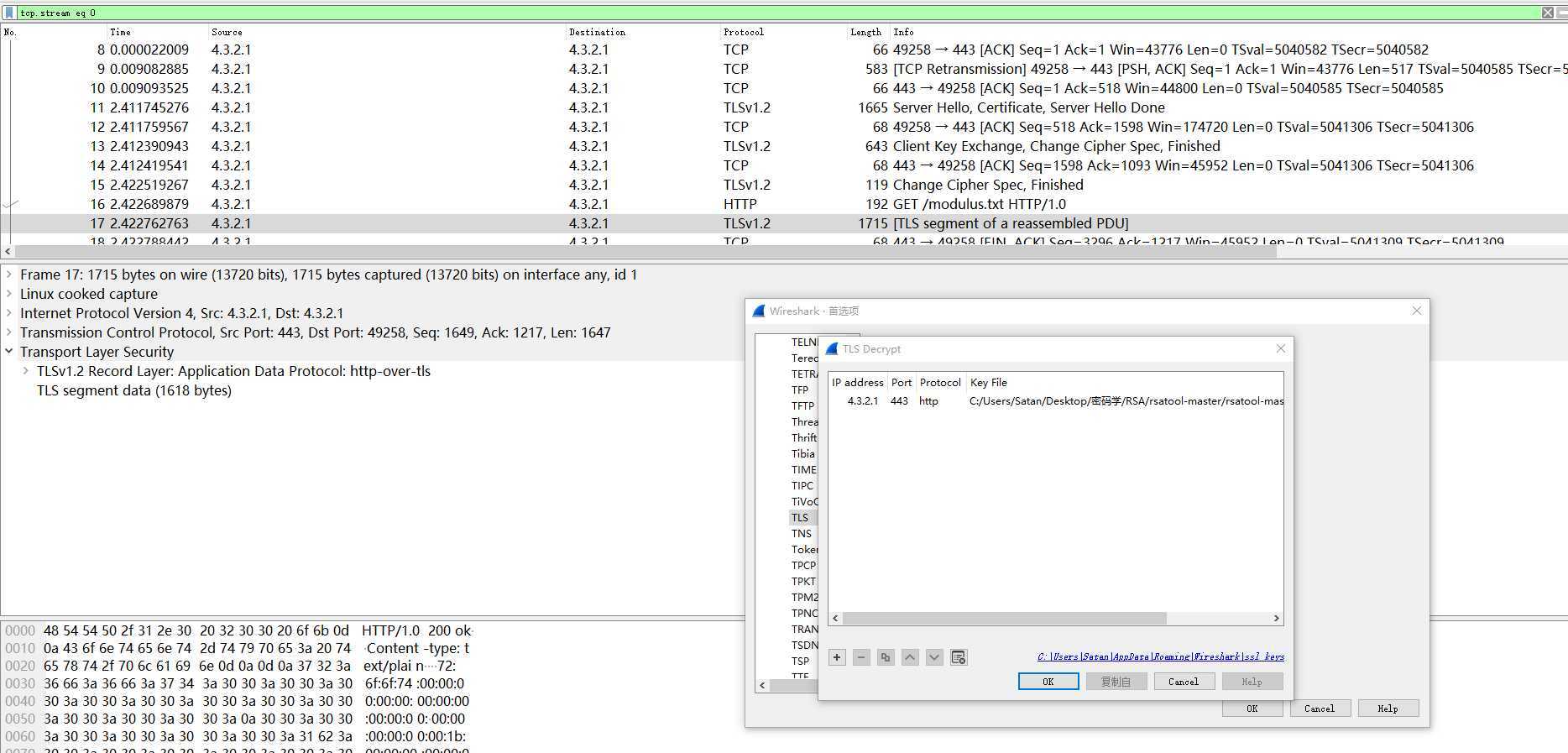Open the ssl_keys file path link
The image size is (1568, 753).
point(1161,656)
